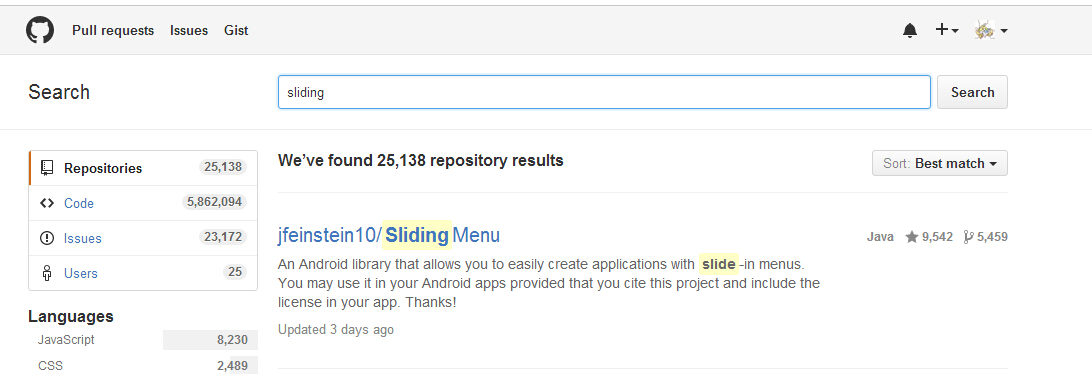Screen dimensions: 1092x374
Task: Click the GitHub Octocat logo
Action: pos(40,31)
